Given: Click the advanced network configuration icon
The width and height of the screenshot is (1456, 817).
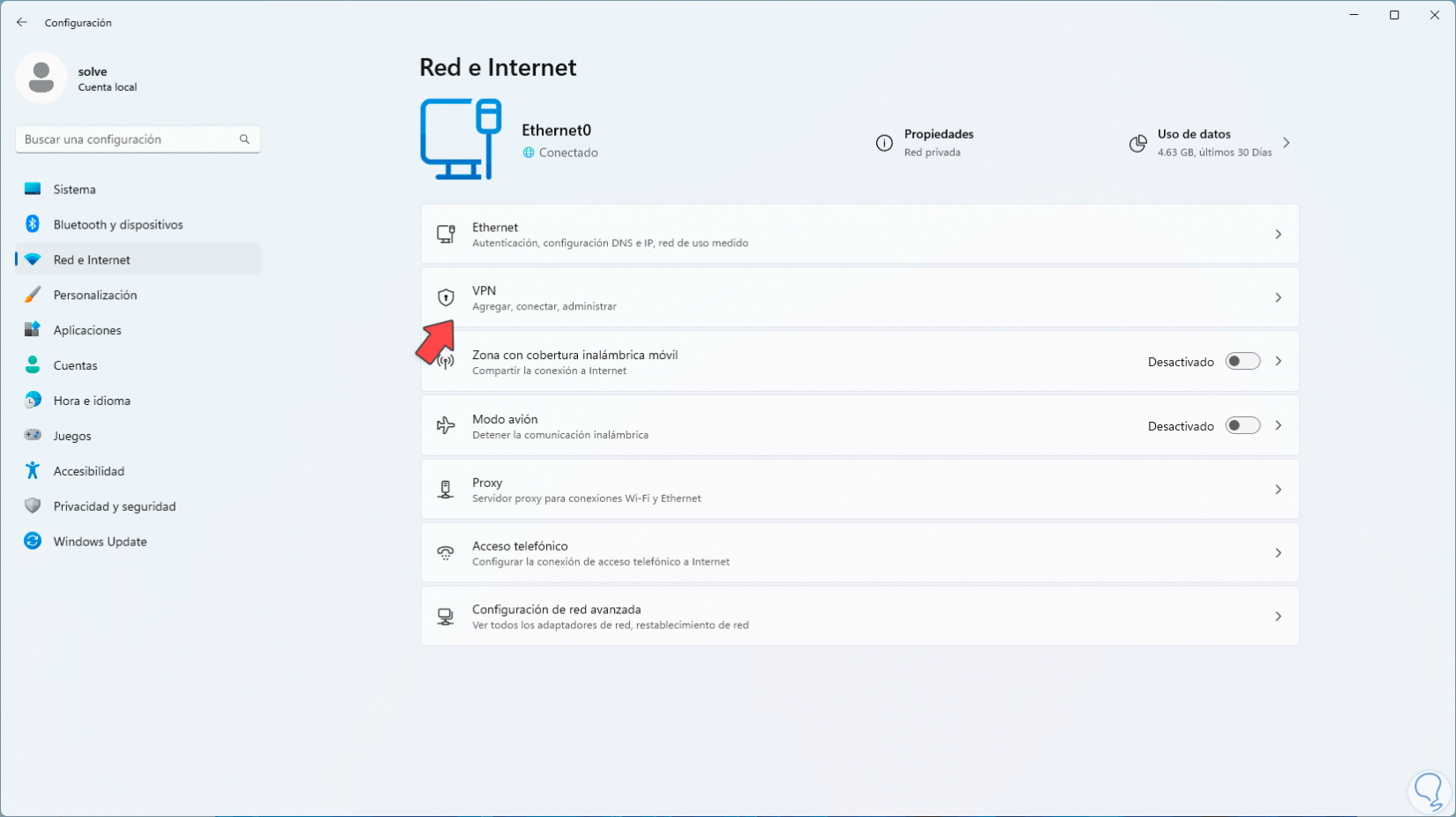Looking at the screenshot, I should pyautogui.click(x=446, y=617).
